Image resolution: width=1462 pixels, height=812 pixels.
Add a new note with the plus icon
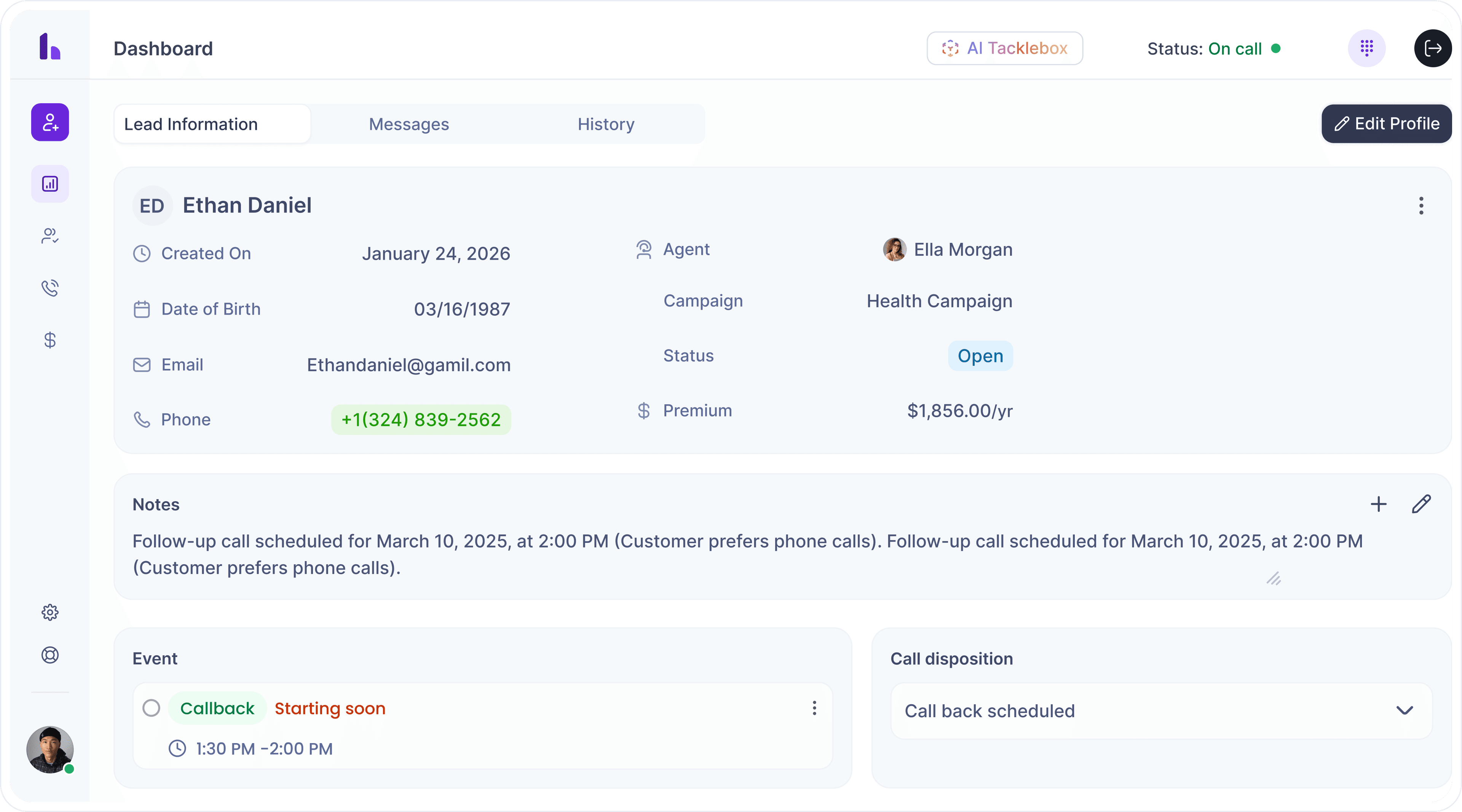1379,504
